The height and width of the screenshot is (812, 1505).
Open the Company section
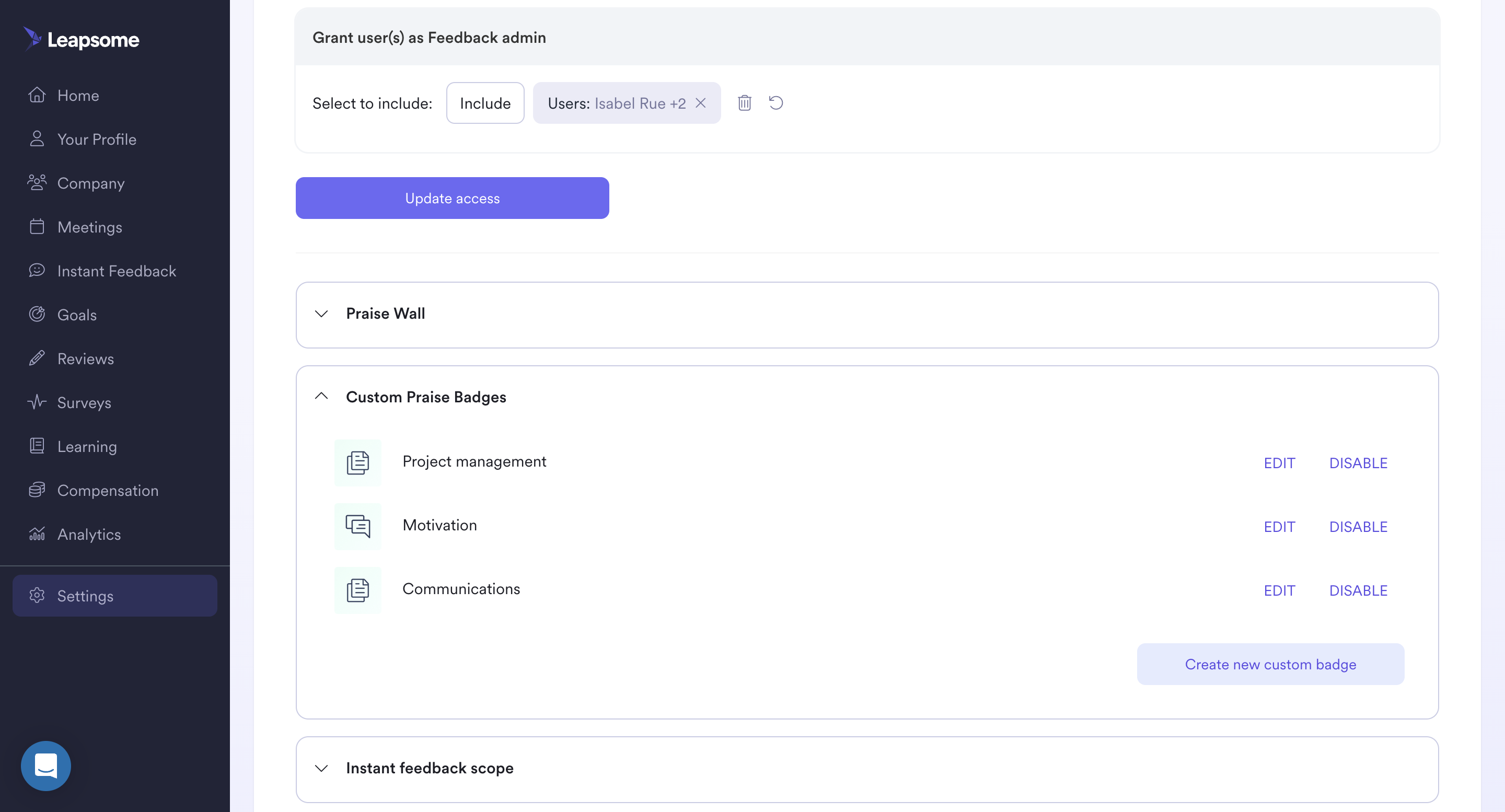(x=91, y=183)
